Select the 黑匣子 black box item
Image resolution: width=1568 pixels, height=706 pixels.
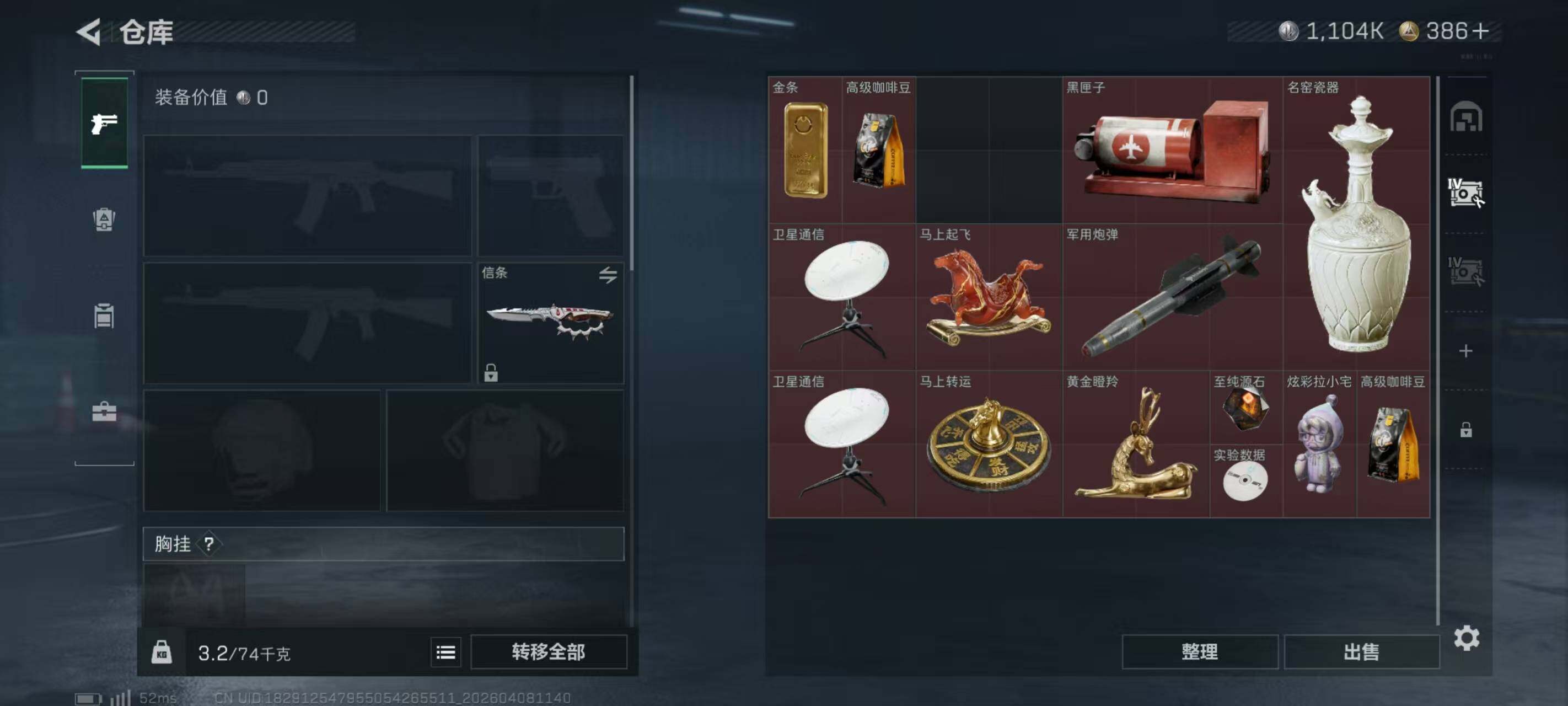tap(1172, 150)
